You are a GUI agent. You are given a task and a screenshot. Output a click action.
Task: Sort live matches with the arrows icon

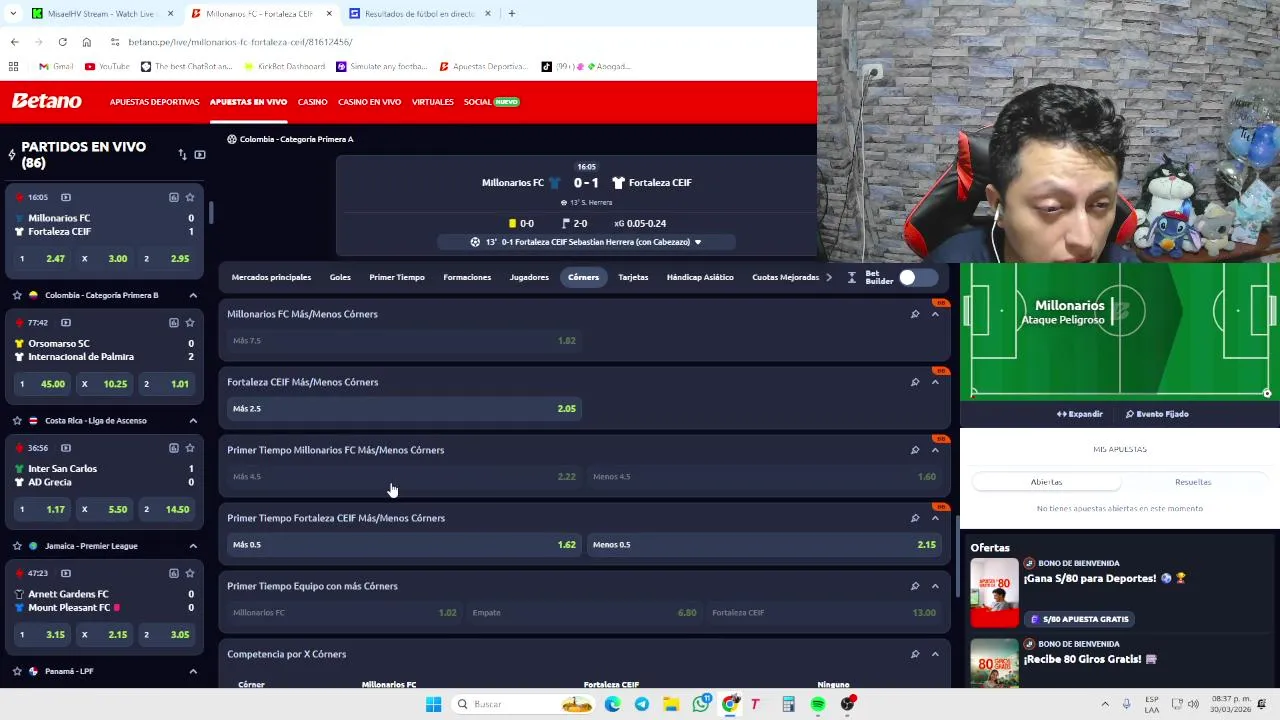pos(182,154)
